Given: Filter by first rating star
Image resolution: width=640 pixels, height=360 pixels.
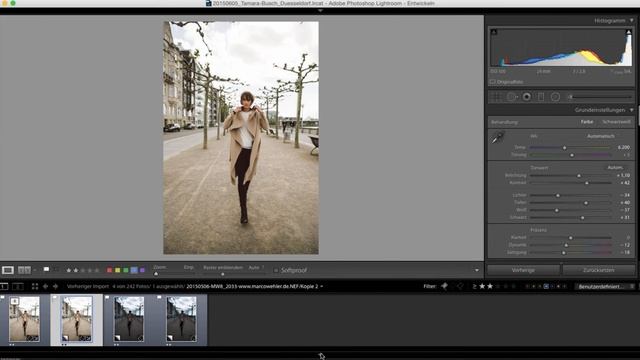Looking at the screenshot, I should click(482, 287).
